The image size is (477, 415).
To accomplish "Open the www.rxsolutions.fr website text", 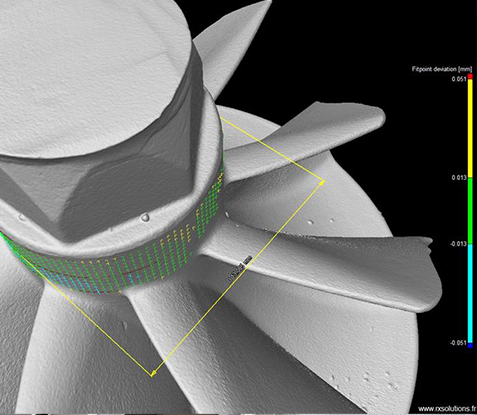I will tap(447, 409).
